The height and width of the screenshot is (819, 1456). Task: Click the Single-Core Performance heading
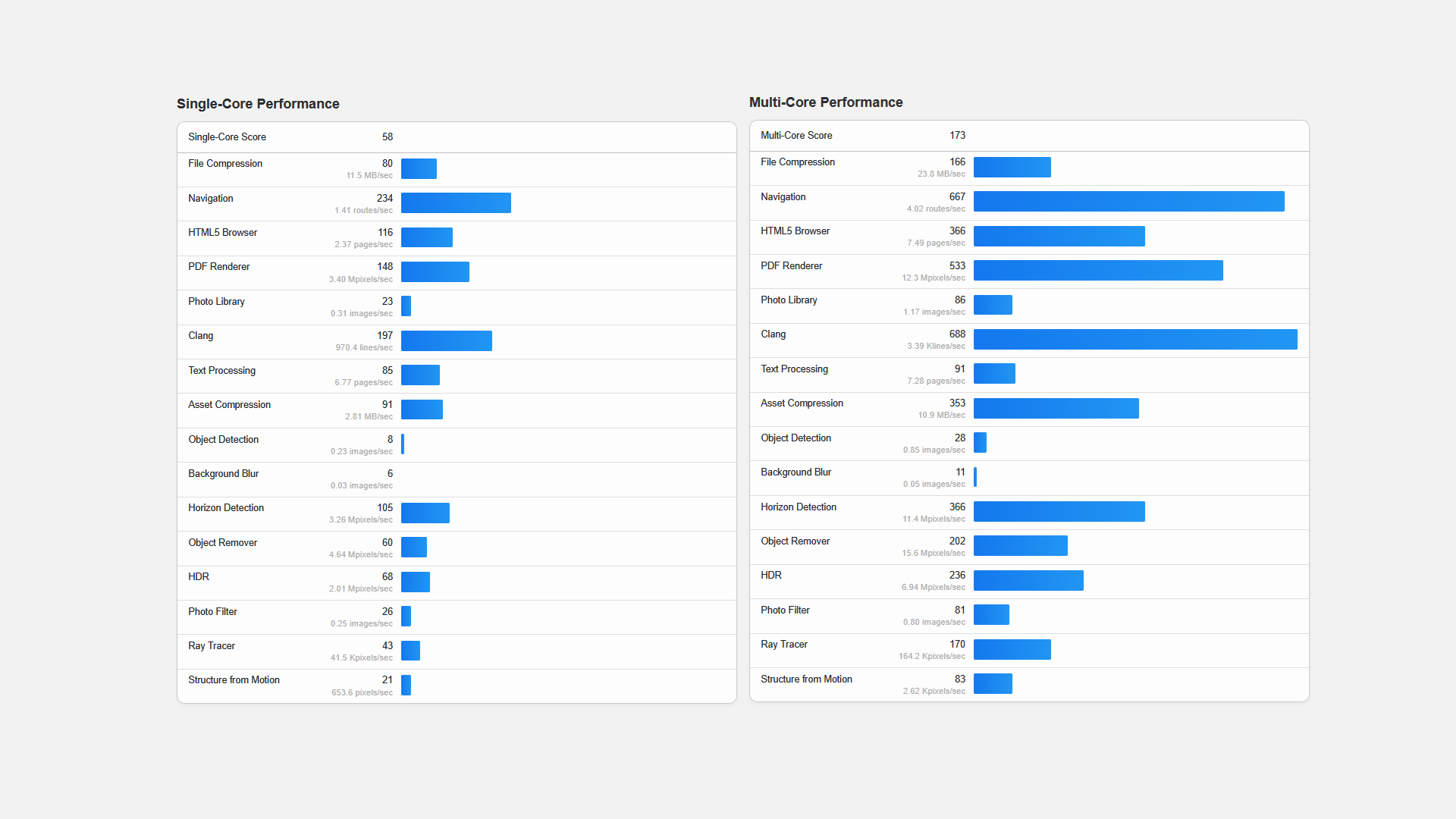coord(258,104)
